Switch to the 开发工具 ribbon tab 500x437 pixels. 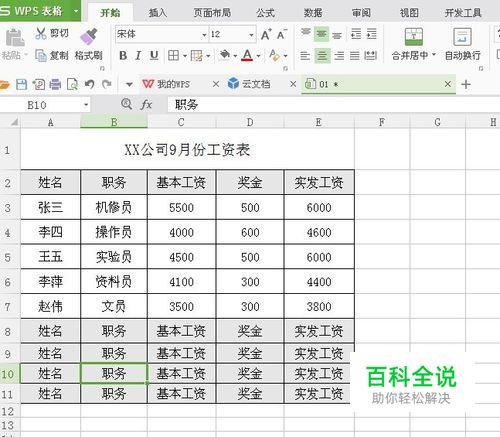point(463,13)
